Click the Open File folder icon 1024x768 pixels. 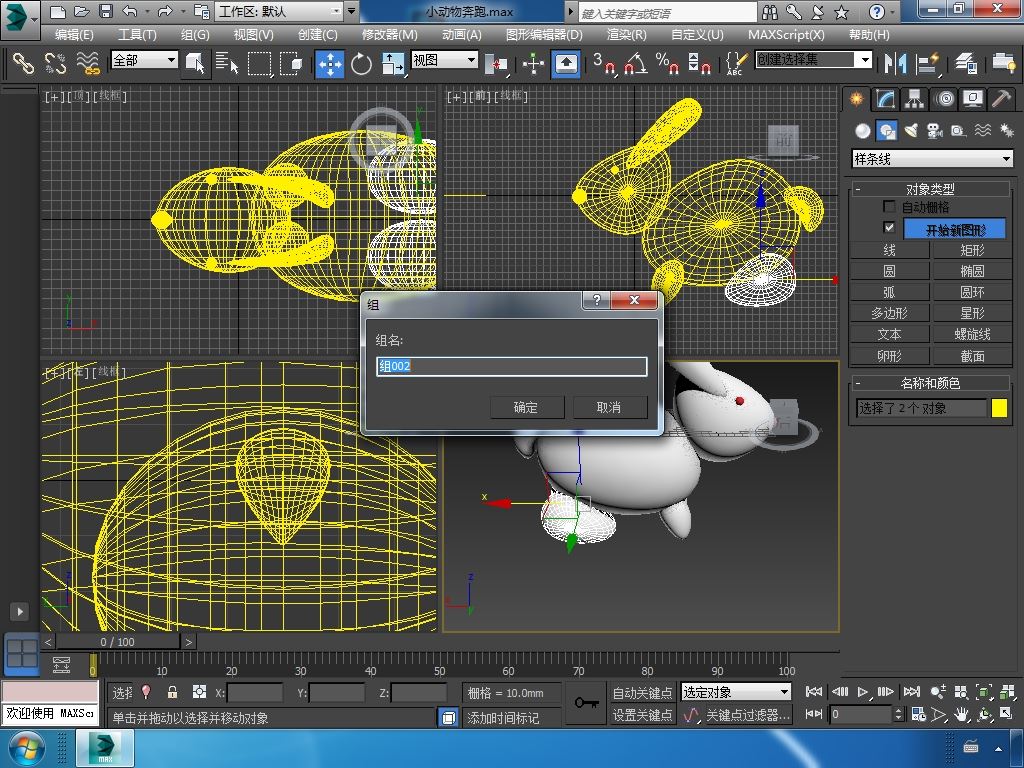pos(82,11)
